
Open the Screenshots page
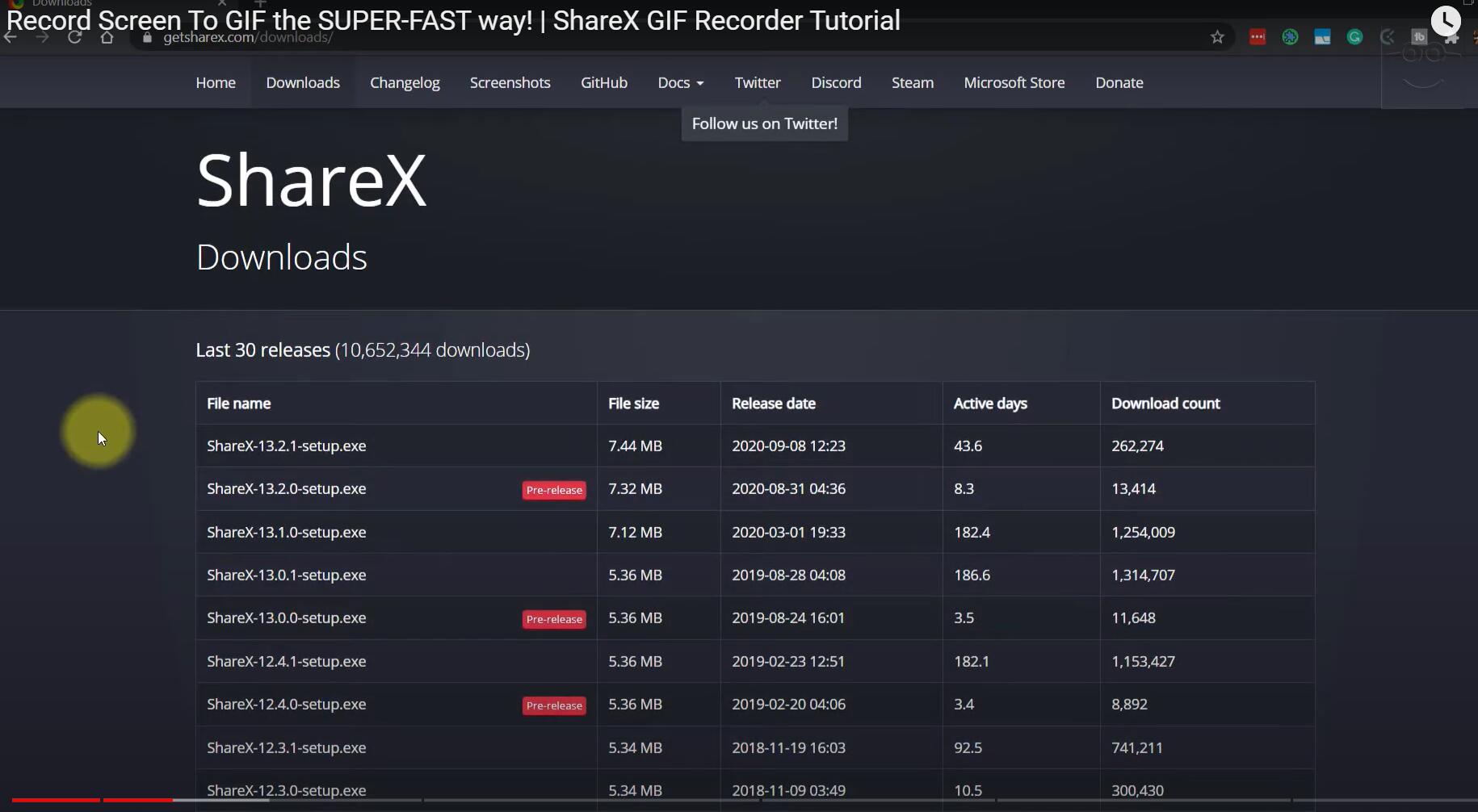pyautogui.click(x=510, y=82)
